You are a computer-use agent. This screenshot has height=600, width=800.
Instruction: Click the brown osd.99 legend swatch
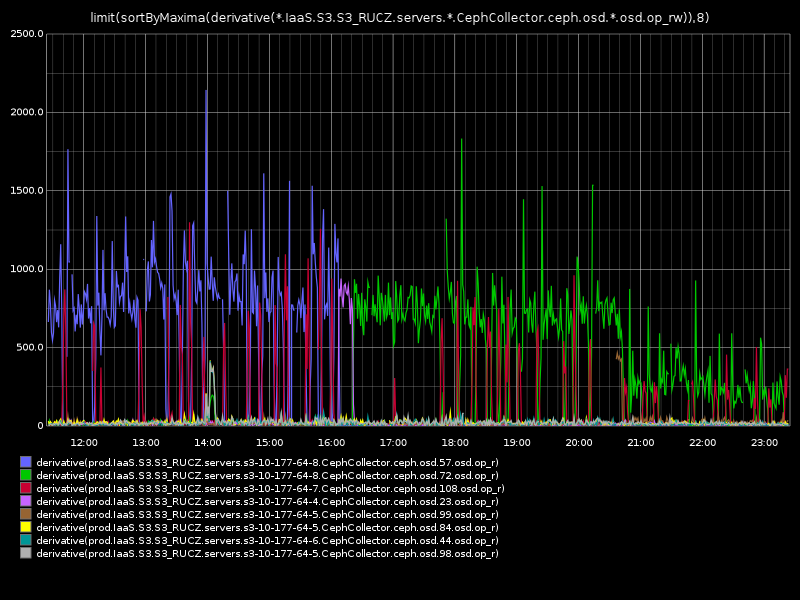tap(26, 514)
